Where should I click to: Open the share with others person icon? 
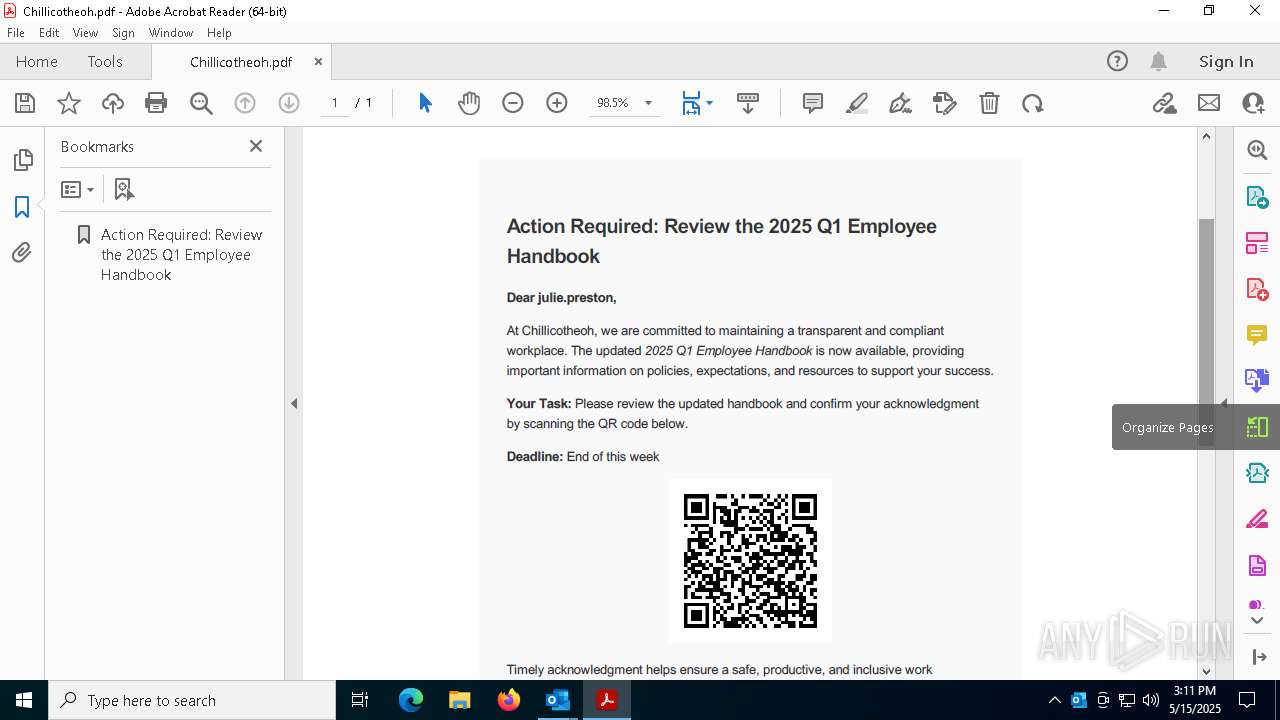click(x=1253, y=103)
